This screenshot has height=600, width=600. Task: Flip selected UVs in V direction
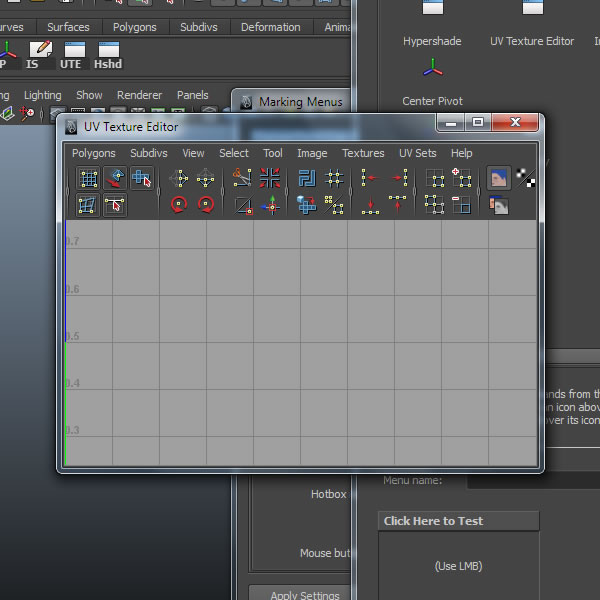click(205, 178)
